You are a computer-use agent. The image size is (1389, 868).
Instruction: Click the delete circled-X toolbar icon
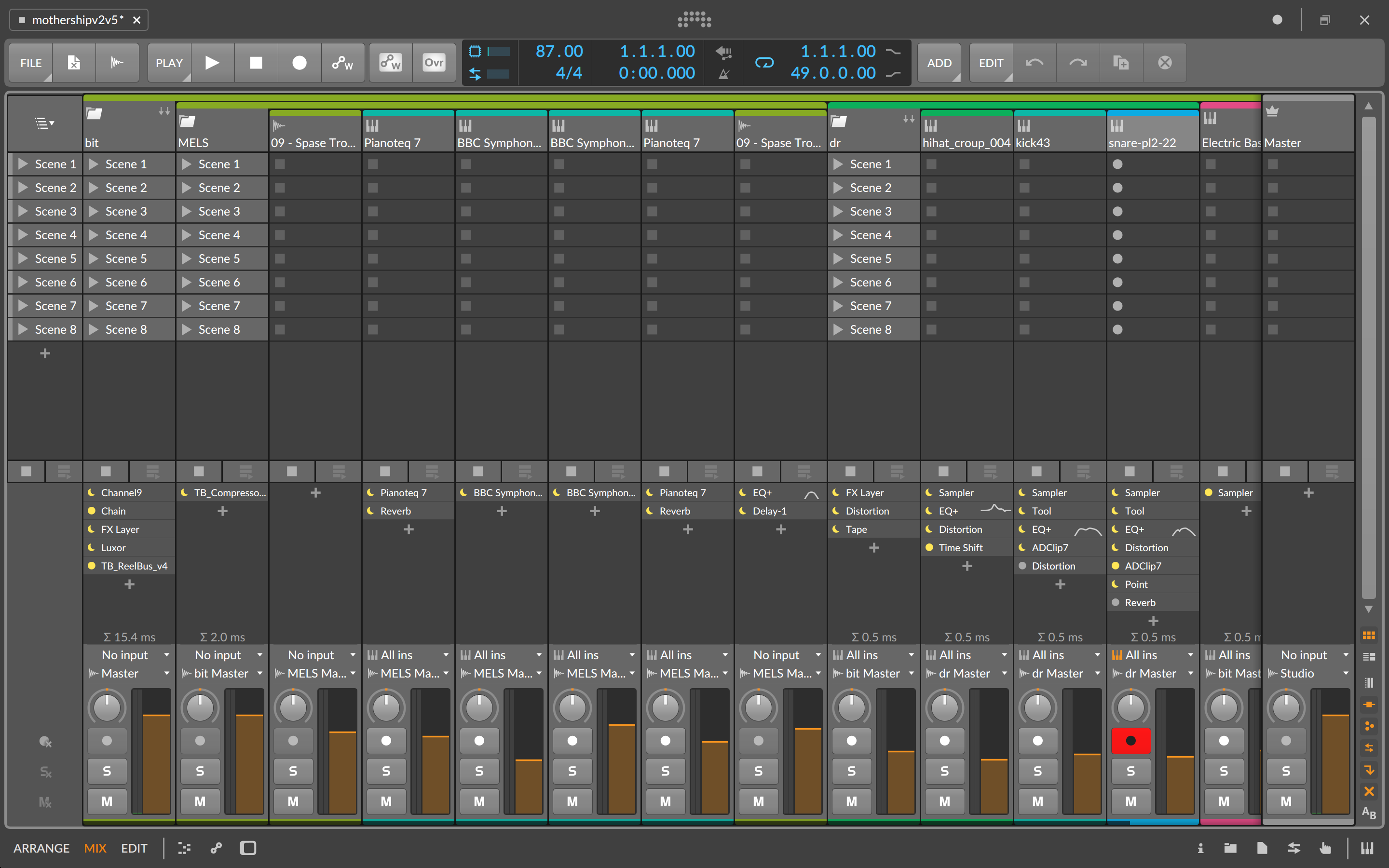tap(1165, 63)
